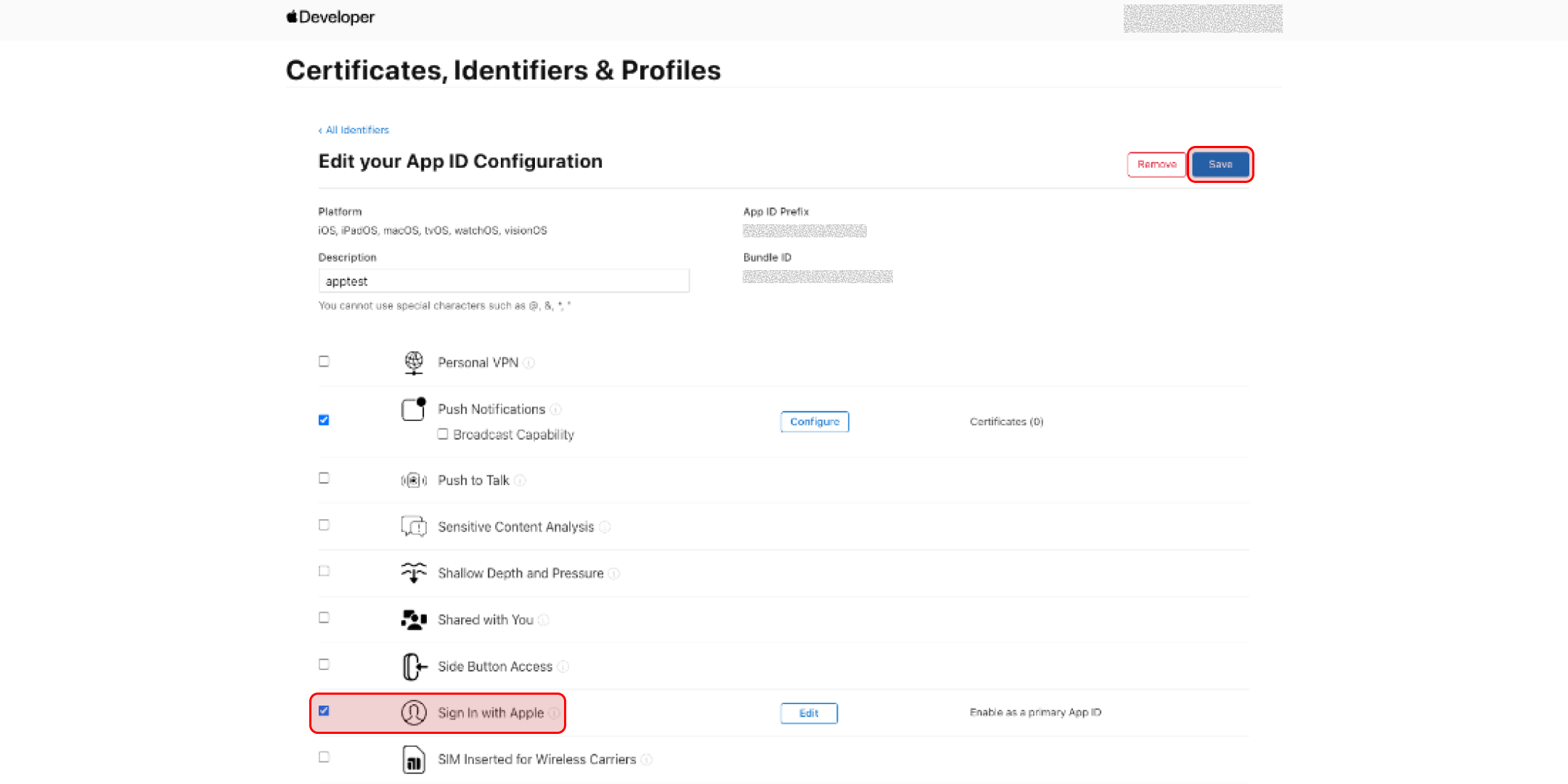1568x784 pixels.
Task: Click the Description text field
Action: (x=504, y=281)
